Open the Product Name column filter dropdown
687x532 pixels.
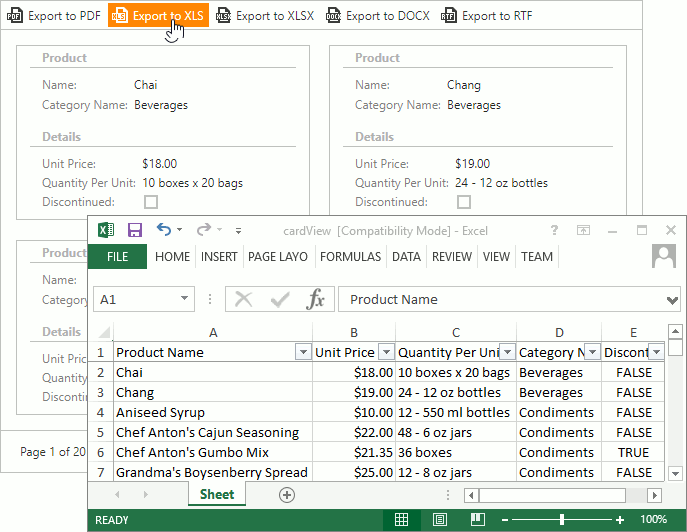click(x=303, y=352)
